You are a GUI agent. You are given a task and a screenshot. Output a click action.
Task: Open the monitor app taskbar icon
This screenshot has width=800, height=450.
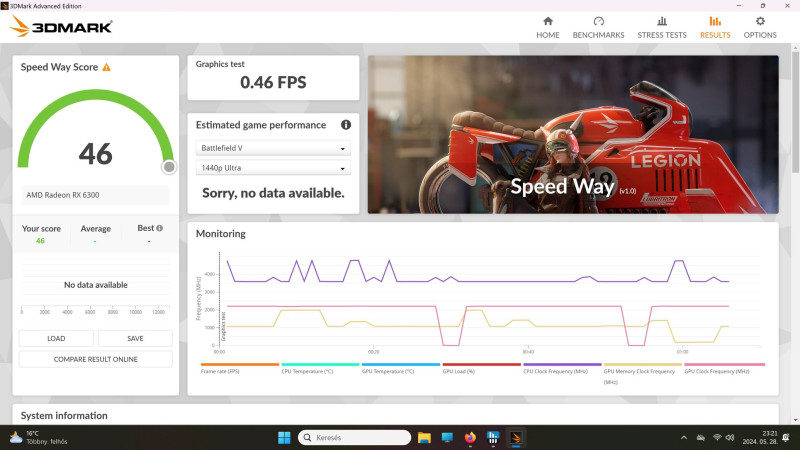(447, 438)
